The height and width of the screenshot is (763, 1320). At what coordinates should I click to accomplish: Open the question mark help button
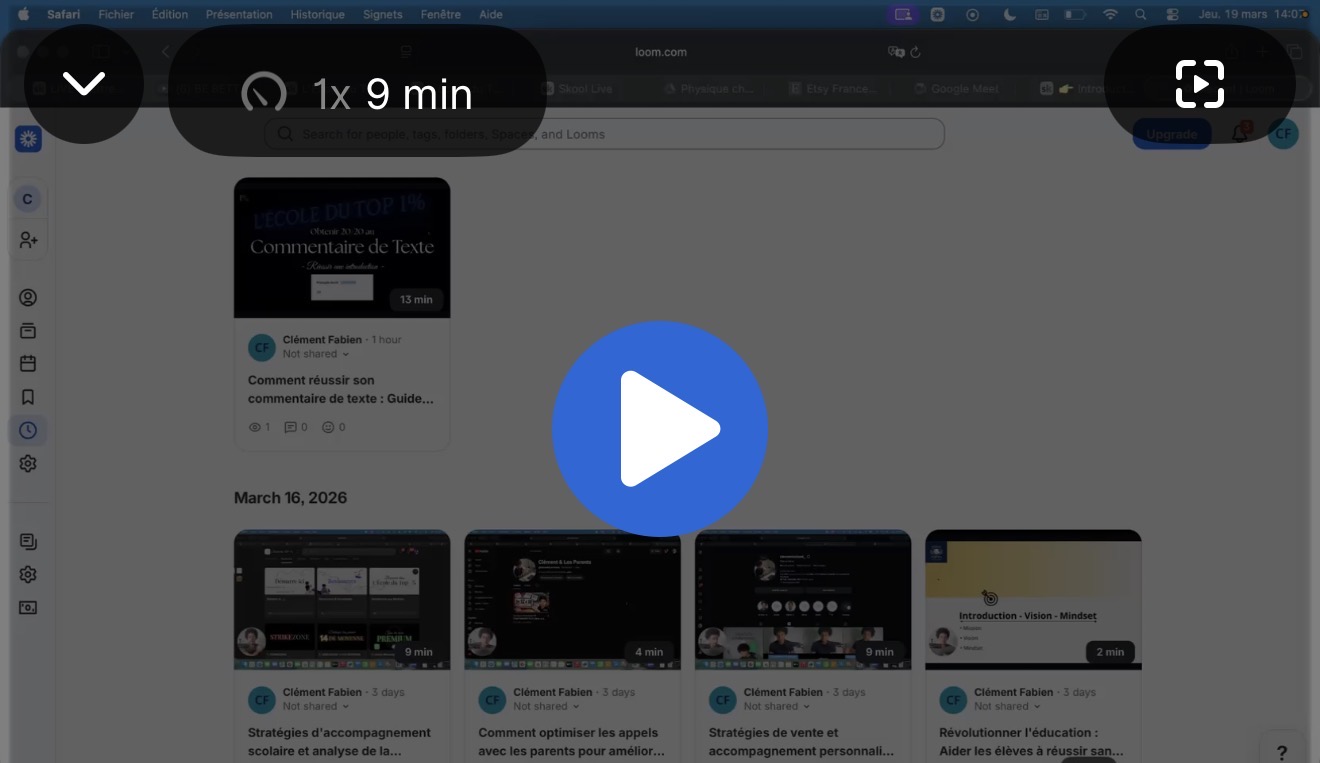pos(1281,753)
